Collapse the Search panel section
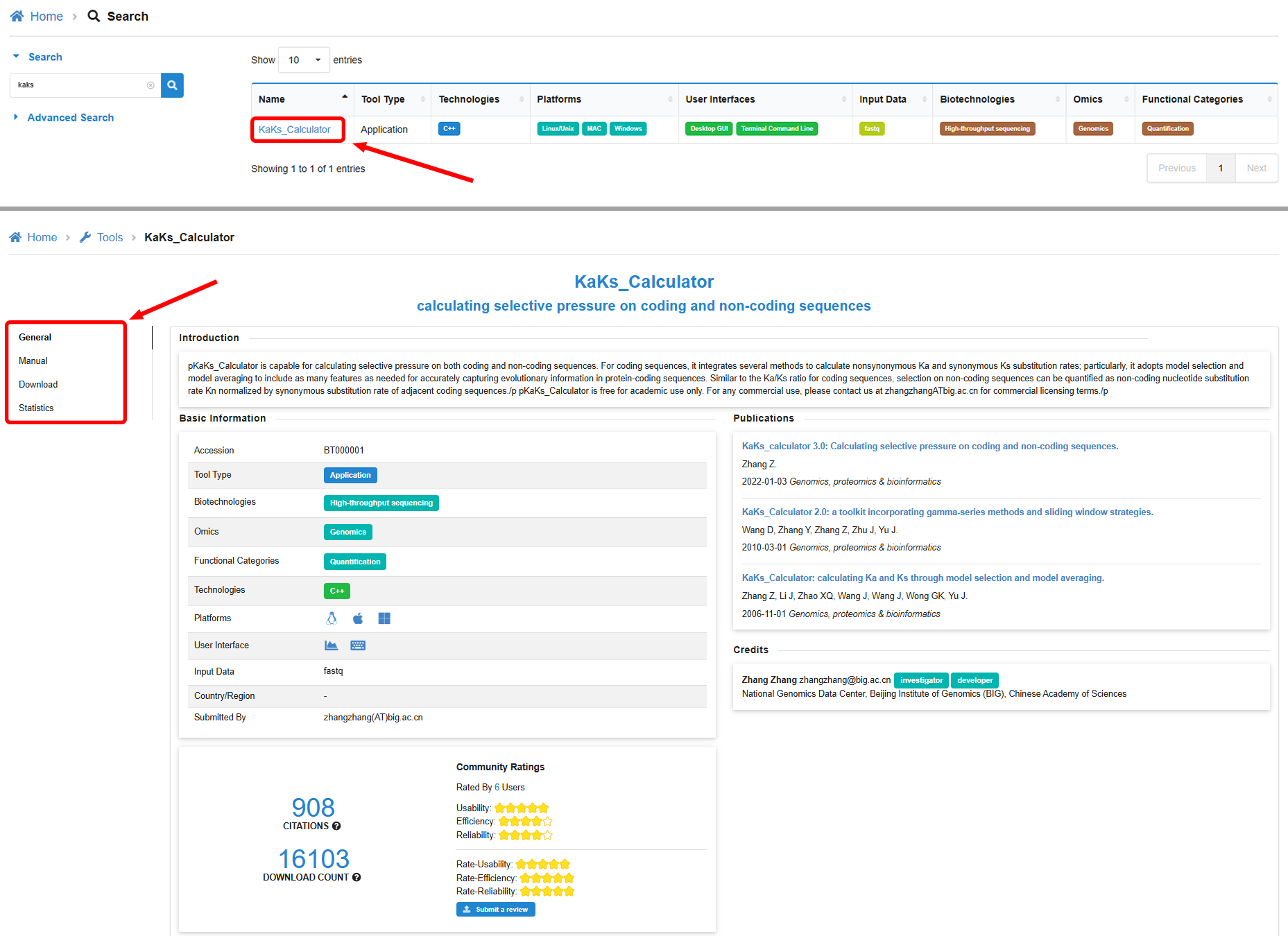This screenshot has height=936, width=1288. (x=44, y=57)
